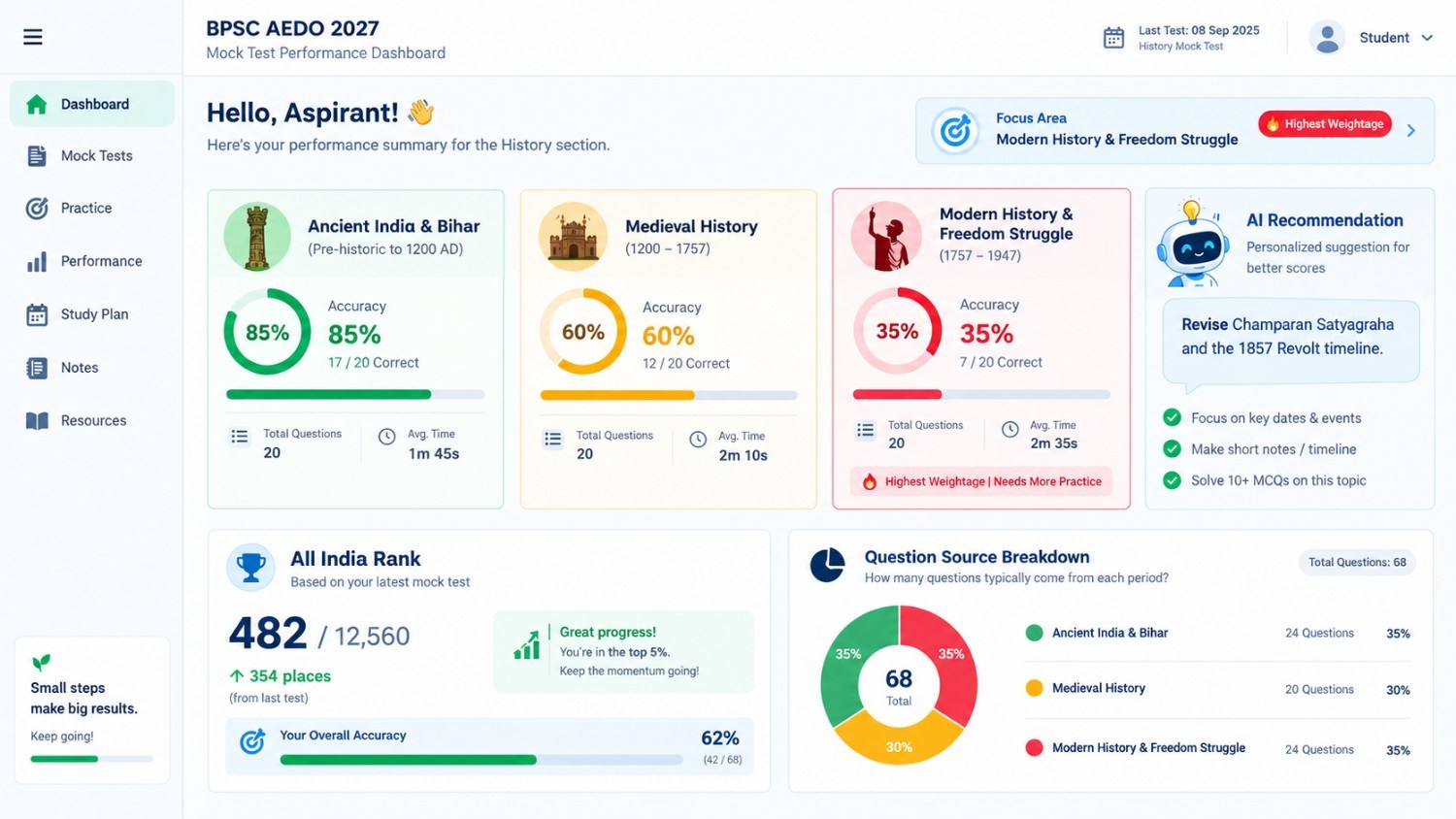The image size is (1456, 819).
Task: Click the Focus Area target icon
Action: tap(955, 130)
